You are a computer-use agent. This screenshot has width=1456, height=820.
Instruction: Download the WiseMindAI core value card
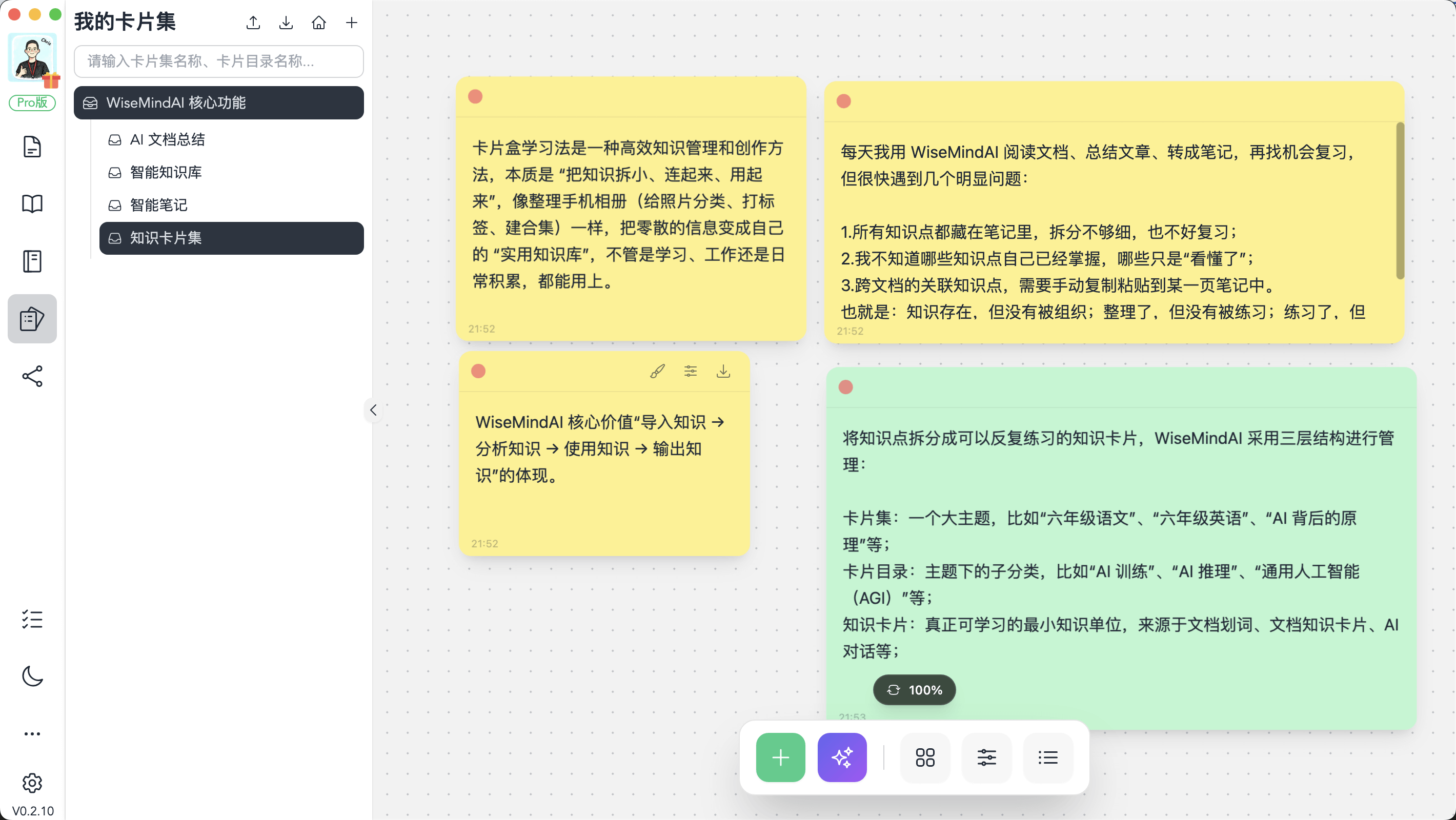(x=724, y=371)
